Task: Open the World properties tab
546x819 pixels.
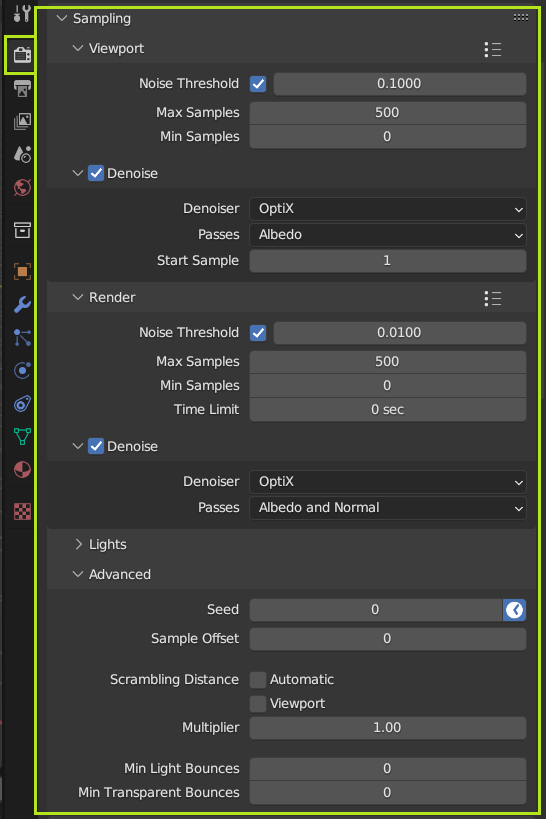Action: point(22,187)
